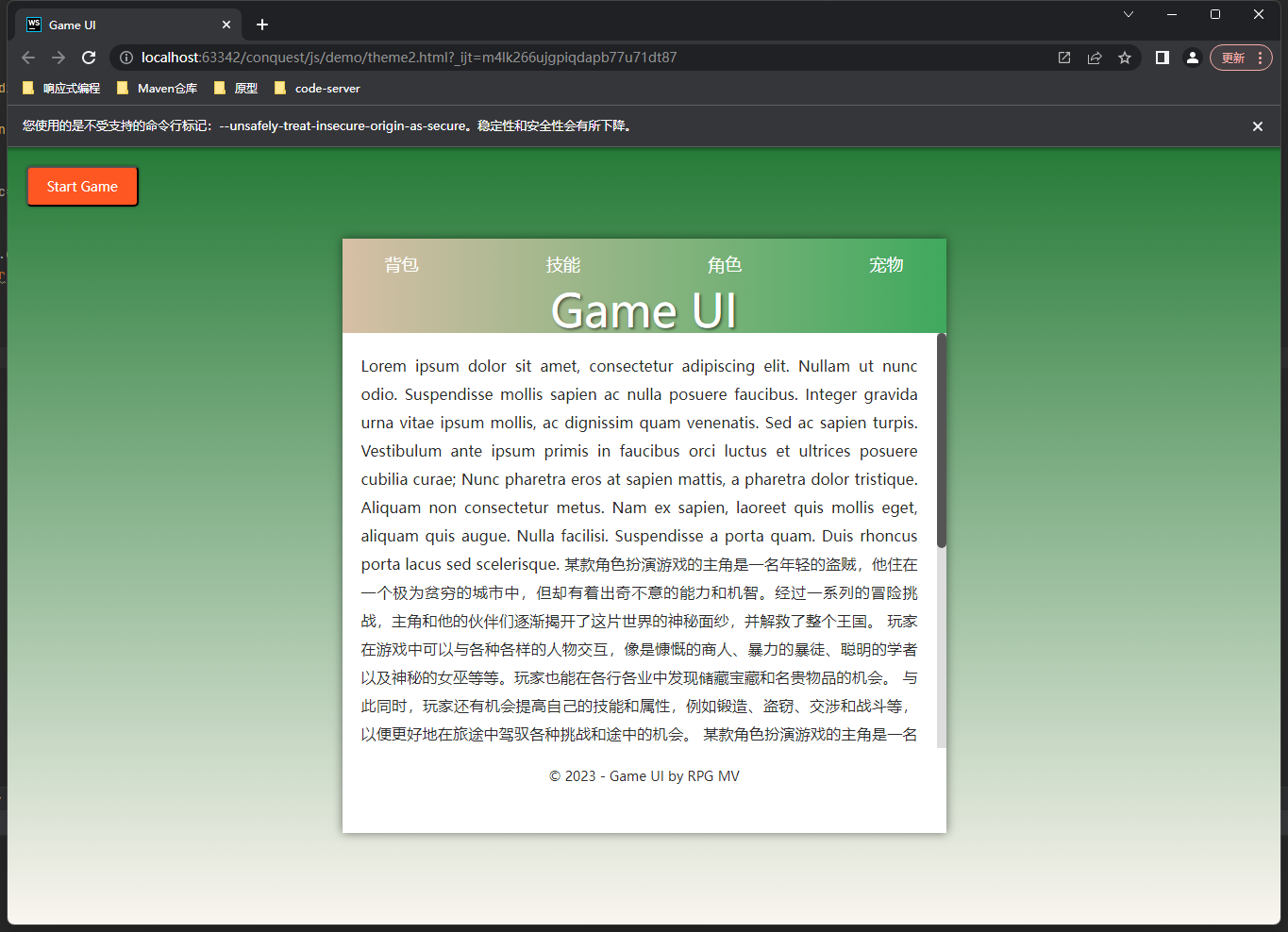Viewport: 1288px width, 932px height.
Task: Click the footer copyright text
Action: coord(644,776)
